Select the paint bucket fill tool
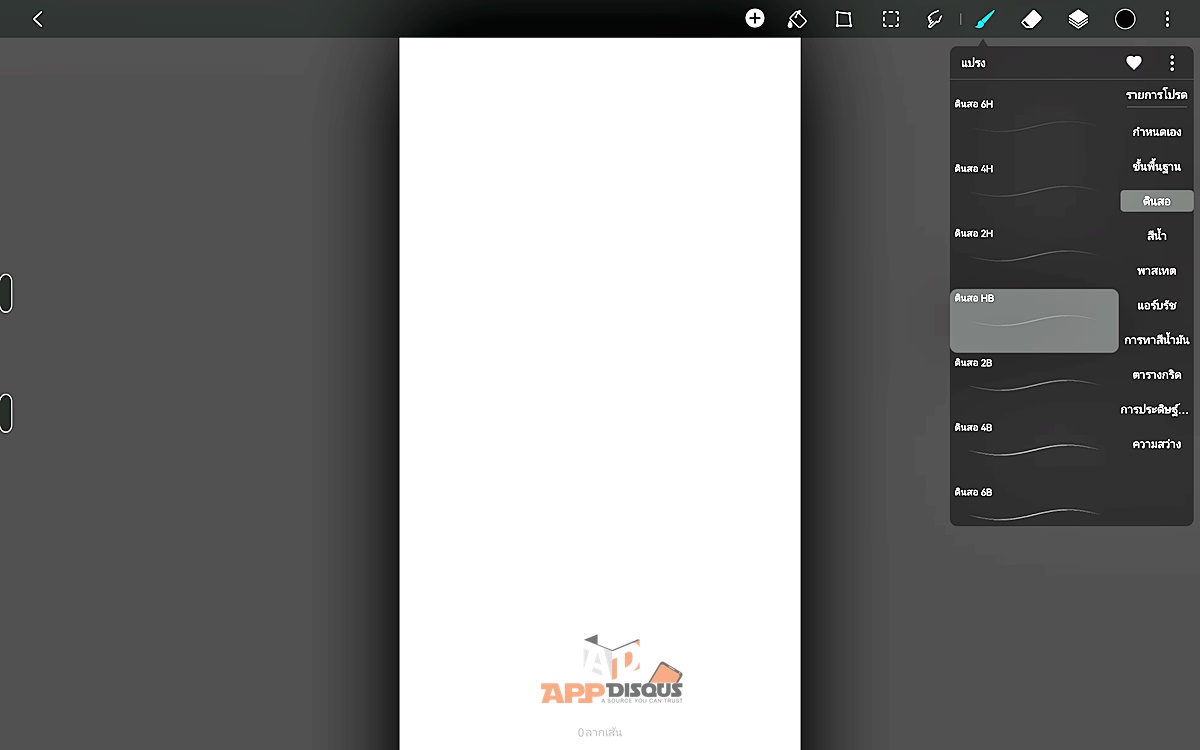This screenshot has width=1200, height=750. pos(797,19)
